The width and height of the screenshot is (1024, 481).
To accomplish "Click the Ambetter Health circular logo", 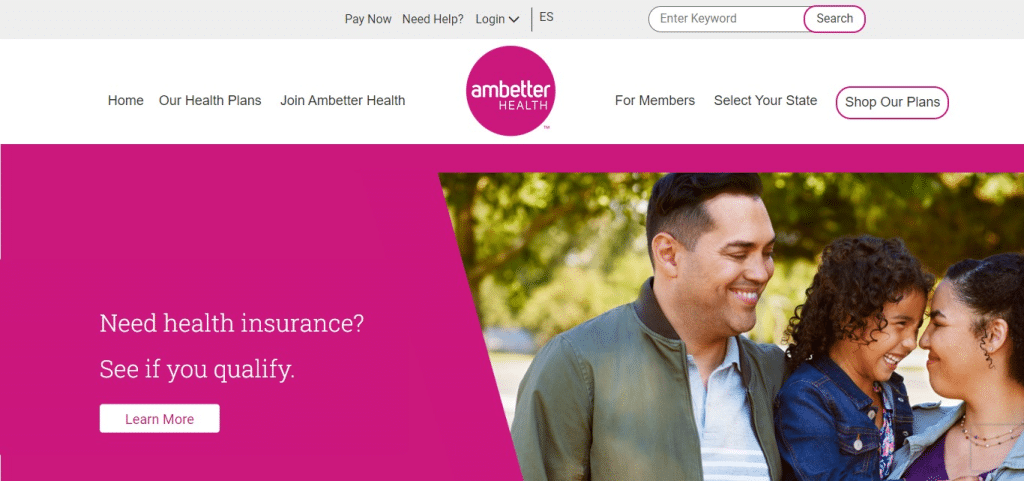I will [511, 91].
